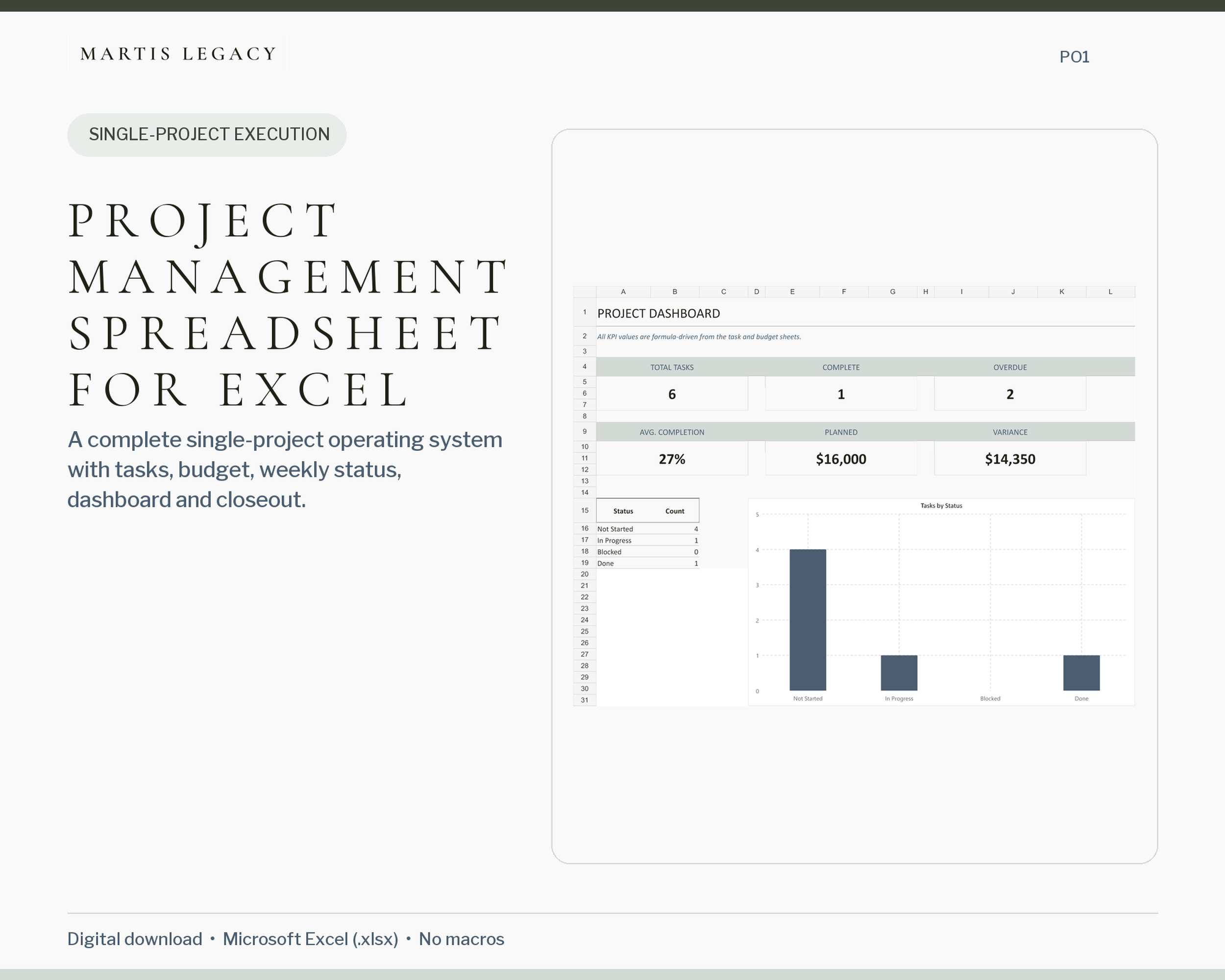Select the PLANNED value $16,000
1225x980 pixels.
pyautogui.click(x=841, y=459)
